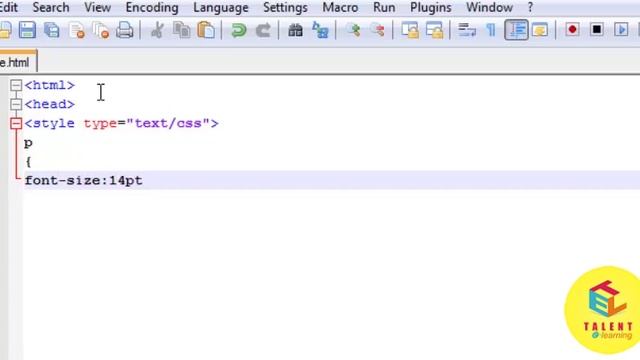Open the Window menu
The width and height of the screenshot is (640, 360).
(489, 7)
